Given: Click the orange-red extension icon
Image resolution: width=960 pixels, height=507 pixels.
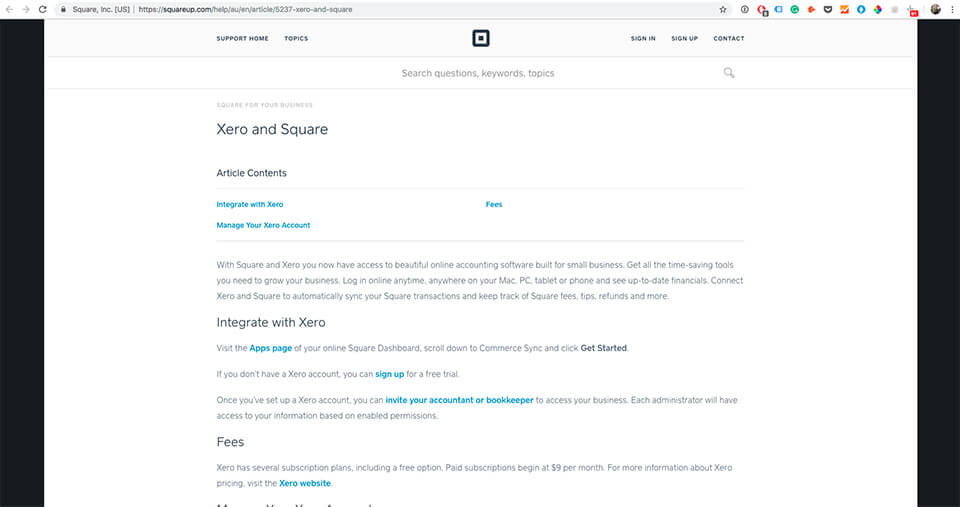Looking at the screenshot, I should coord(811,9).
